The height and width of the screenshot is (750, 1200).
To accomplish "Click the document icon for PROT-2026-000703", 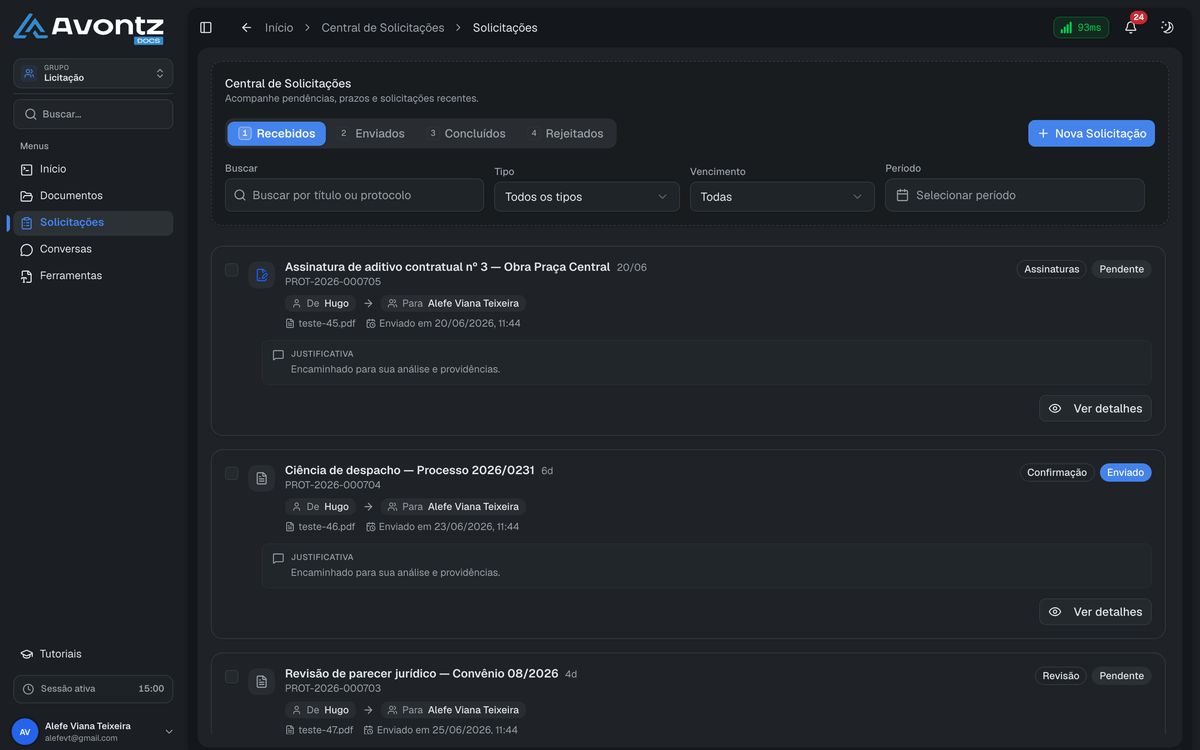I will (x=262, y=682).
